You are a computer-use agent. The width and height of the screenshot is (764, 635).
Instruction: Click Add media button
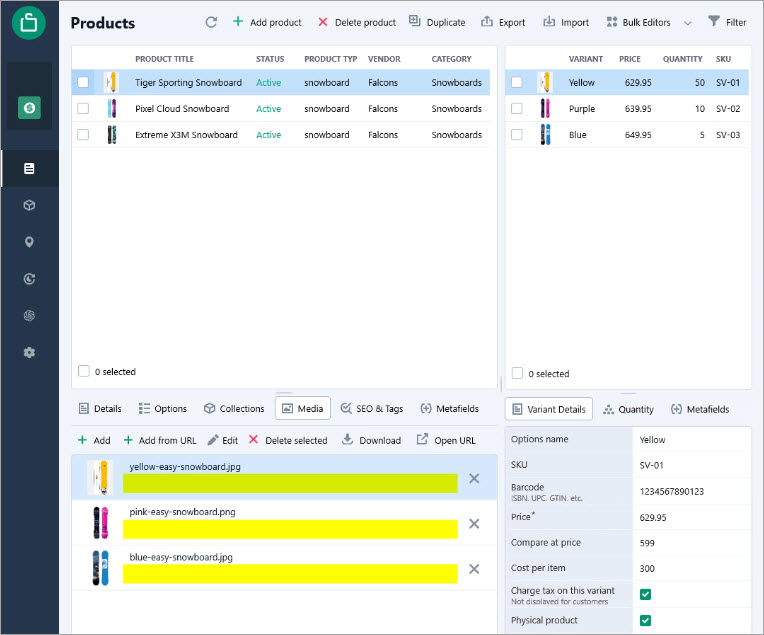(x=94, y=440)
